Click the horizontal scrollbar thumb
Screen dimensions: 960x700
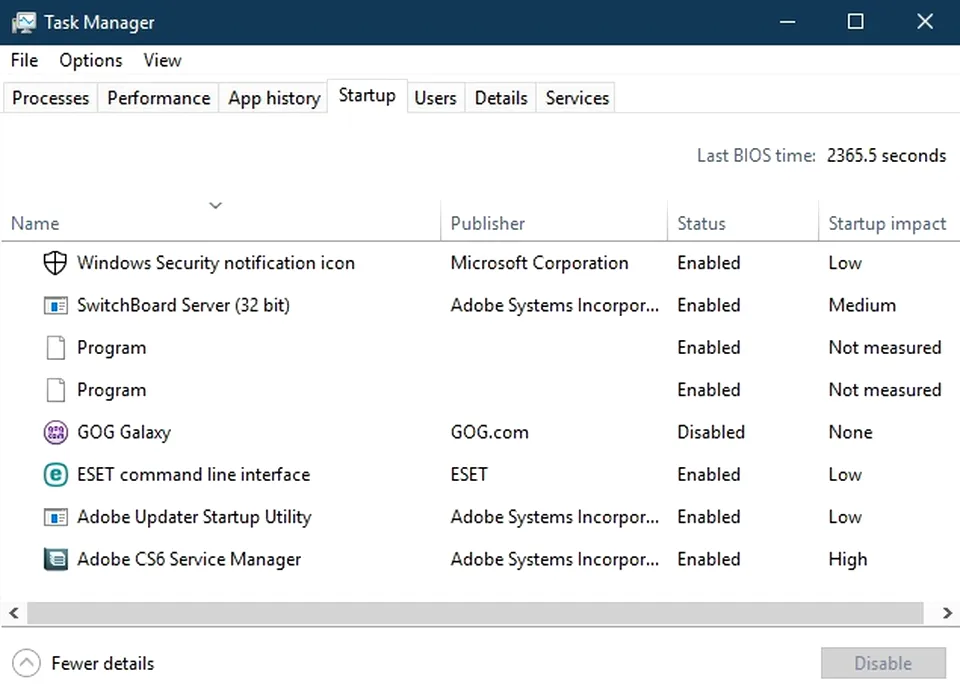tap(475, 613)
